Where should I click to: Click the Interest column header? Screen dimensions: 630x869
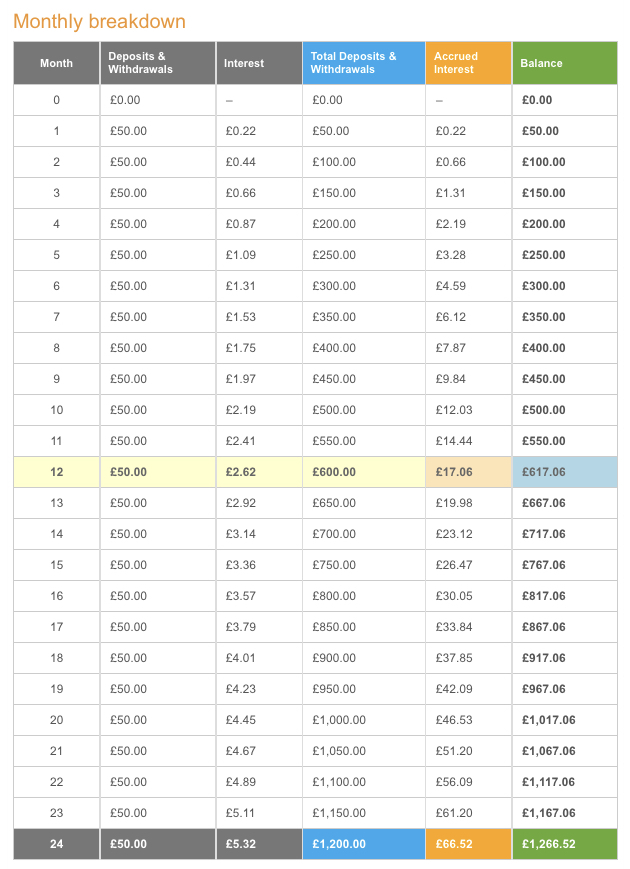click(259, 63)
